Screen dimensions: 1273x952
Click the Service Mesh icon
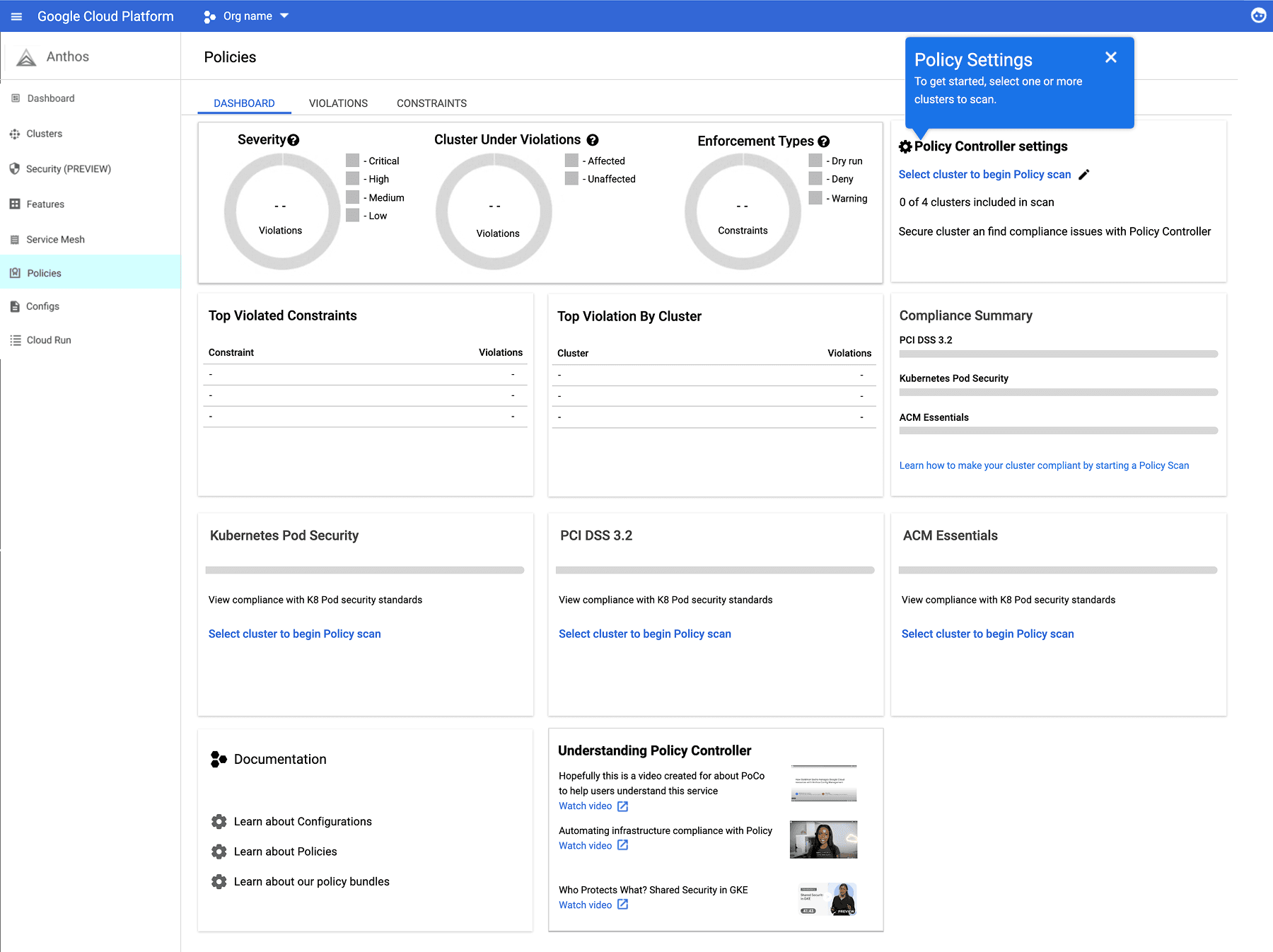coord(15,240)
